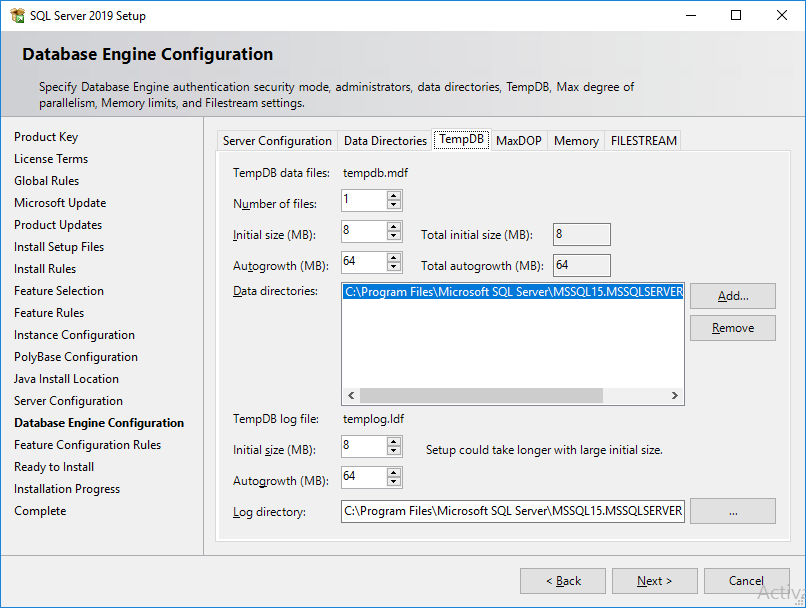Focus the log file Initial size field
The height and width of the screenshot is (608, 806).
click(x=364, y=446)
